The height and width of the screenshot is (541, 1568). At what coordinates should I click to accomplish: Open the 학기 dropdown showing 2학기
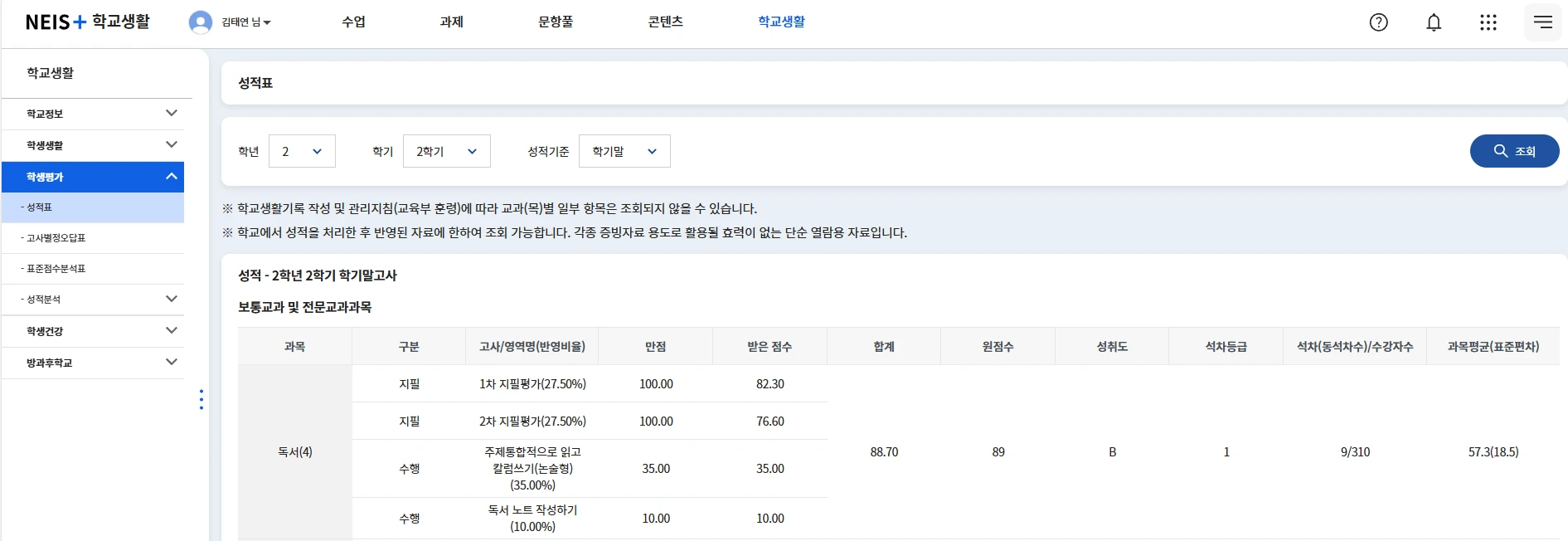coord(447,151)
